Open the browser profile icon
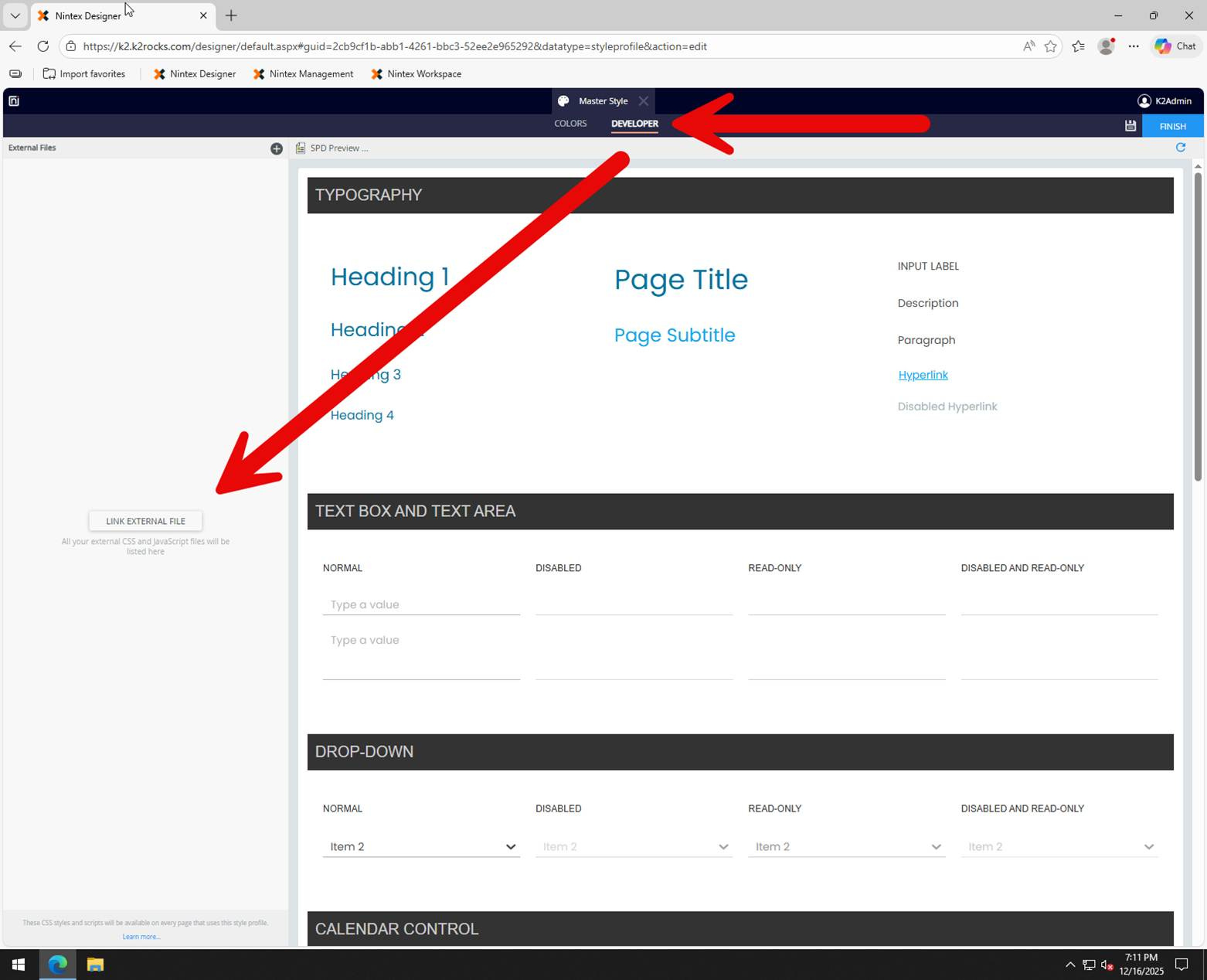 pos(1106,46)
